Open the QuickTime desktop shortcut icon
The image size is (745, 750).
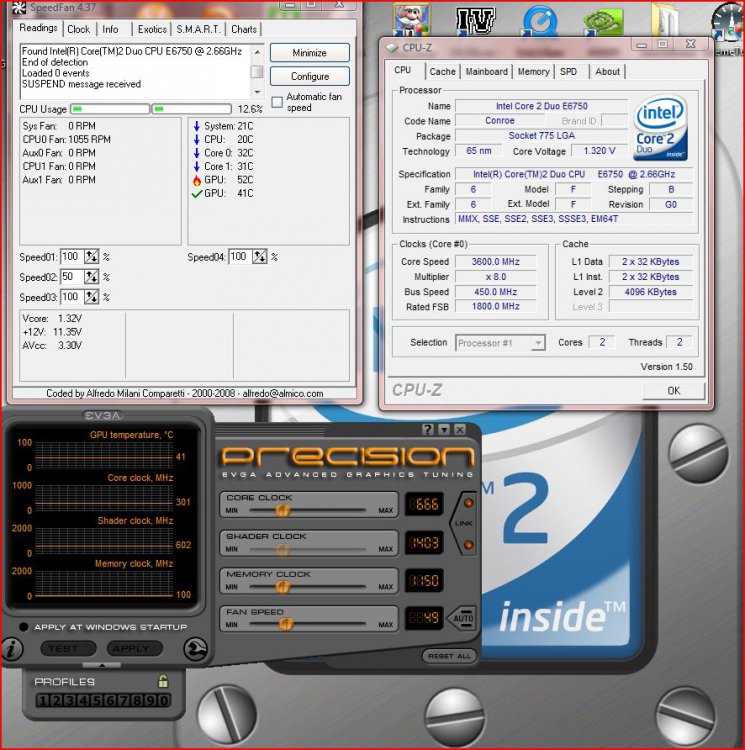(x=540, y=20)
